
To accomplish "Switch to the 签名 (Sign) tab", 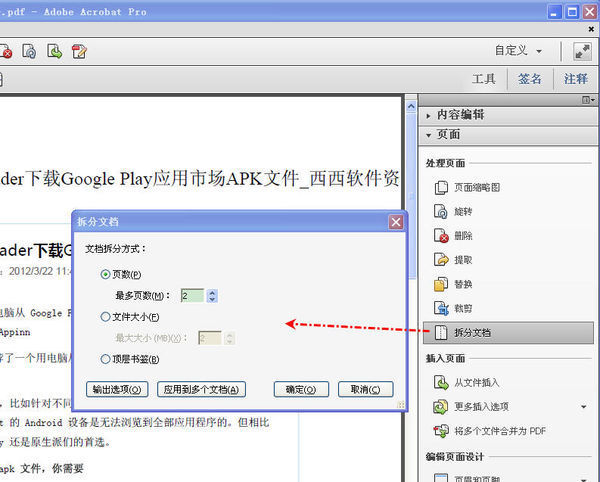I will [x=530, y=79].
